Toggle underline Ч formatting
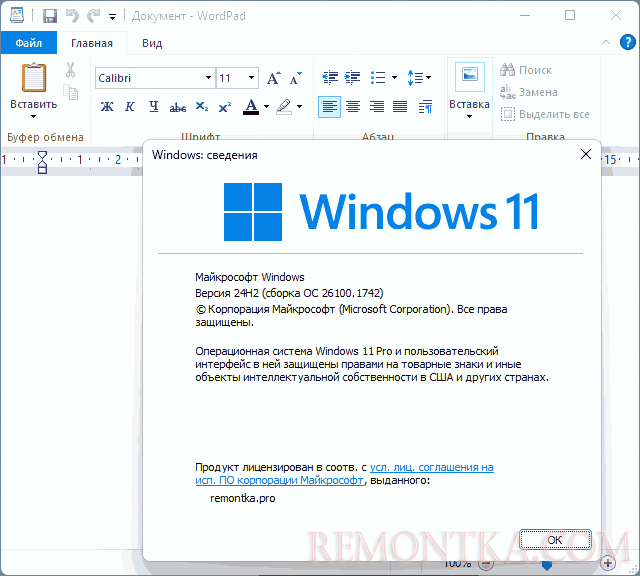 click(153, 107)
